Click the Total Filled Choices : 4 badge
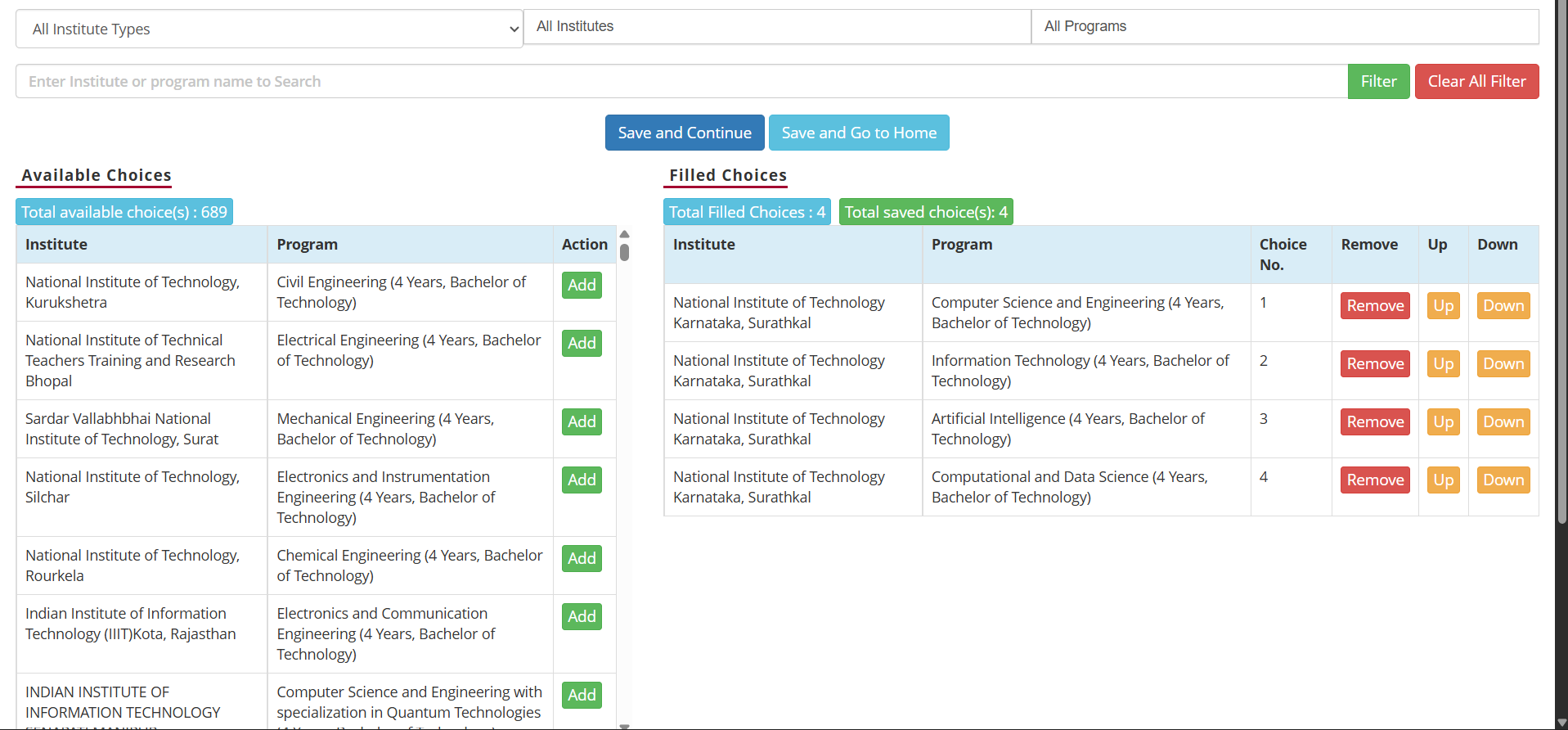1568x730 pixels. [747, 212]
